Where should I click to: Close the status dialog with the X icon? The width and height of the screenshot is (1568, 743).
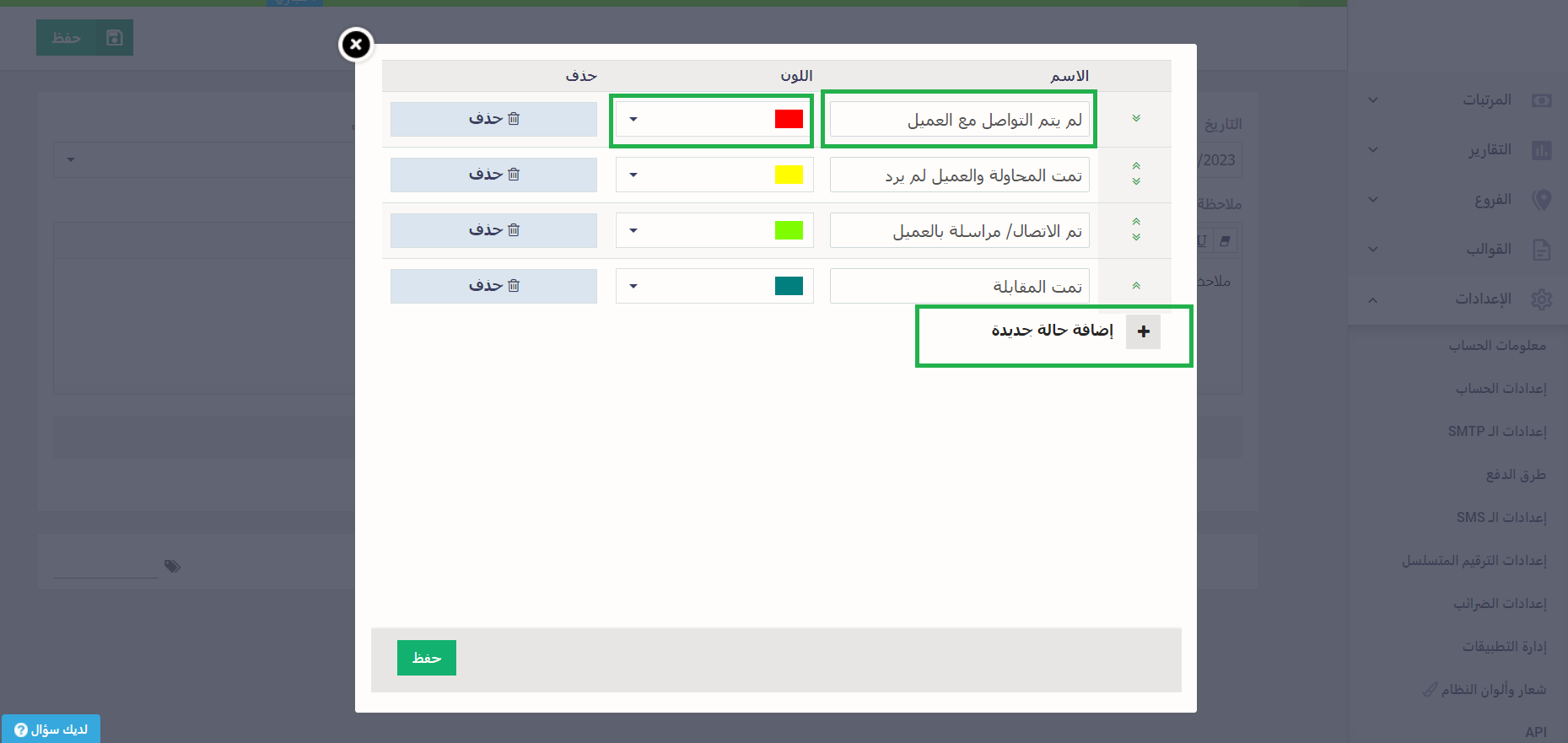[x=356, y=44]
